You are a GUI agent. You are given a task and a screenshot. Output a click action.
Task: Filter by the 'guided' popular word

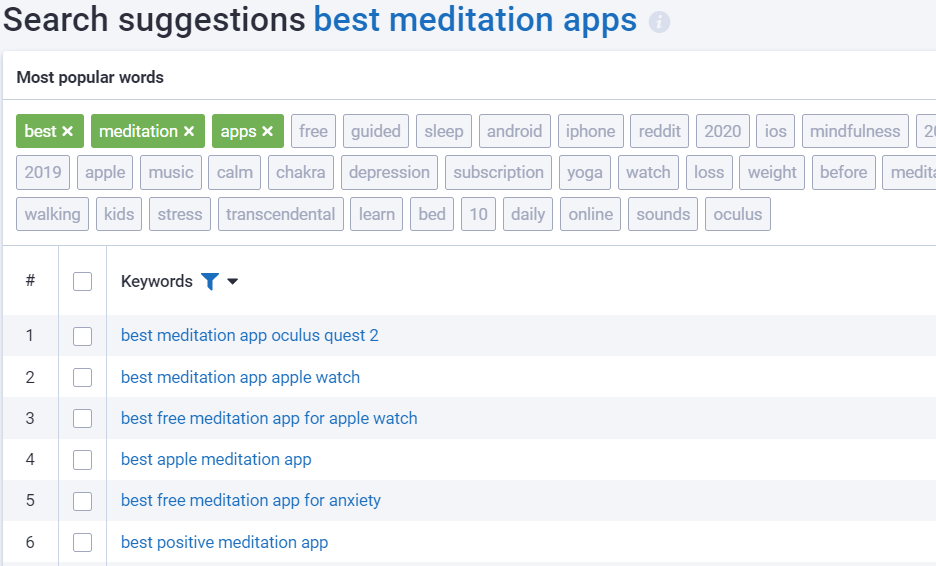pos(376,131)
